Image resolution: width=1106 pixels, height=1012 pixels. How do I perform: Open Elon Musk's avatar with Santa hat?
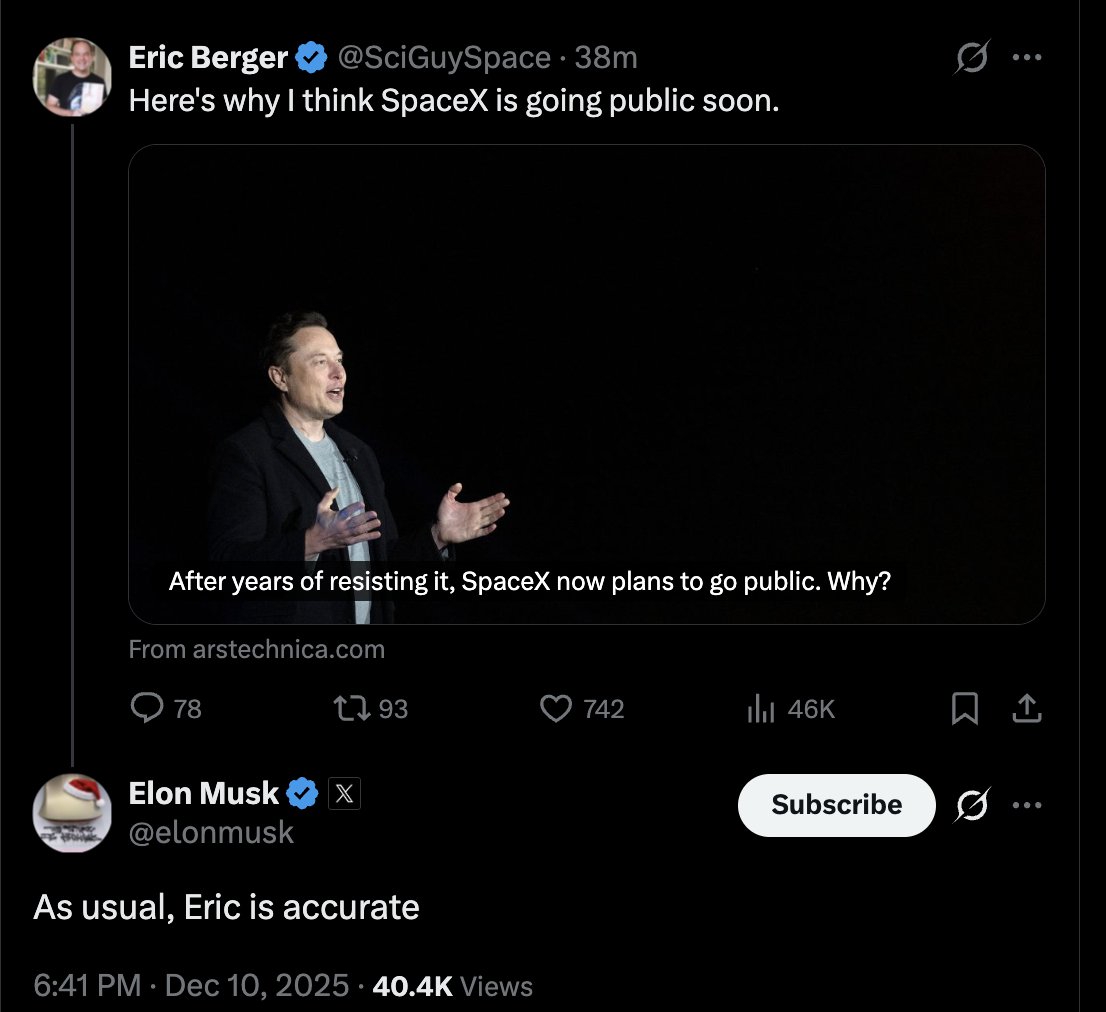(x=72, y=812)
